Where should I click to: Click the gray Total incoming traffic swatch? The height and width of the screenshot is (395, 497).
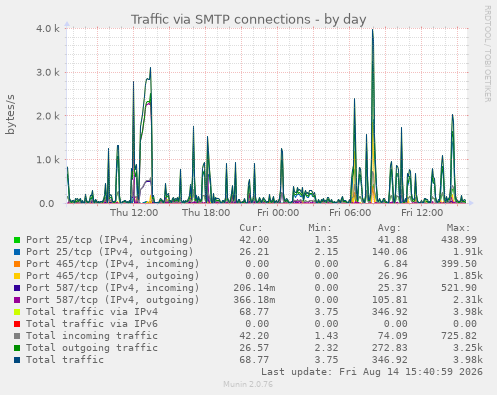(17, 336)
